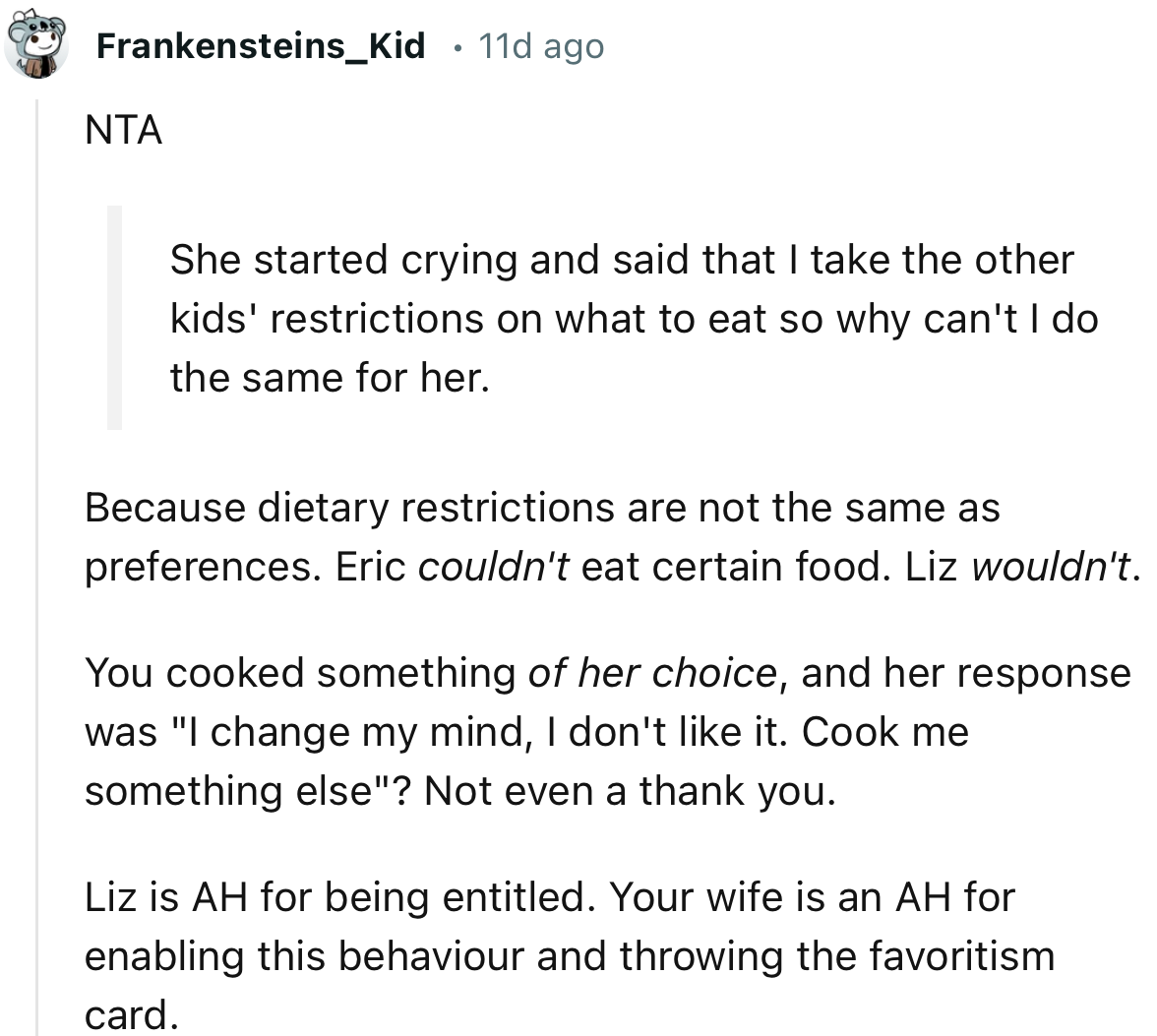Select the quoted 'She started crying' blockquote
Image resolution: width=1157 pixels, height=1036 pixels.
click(620, 317)
